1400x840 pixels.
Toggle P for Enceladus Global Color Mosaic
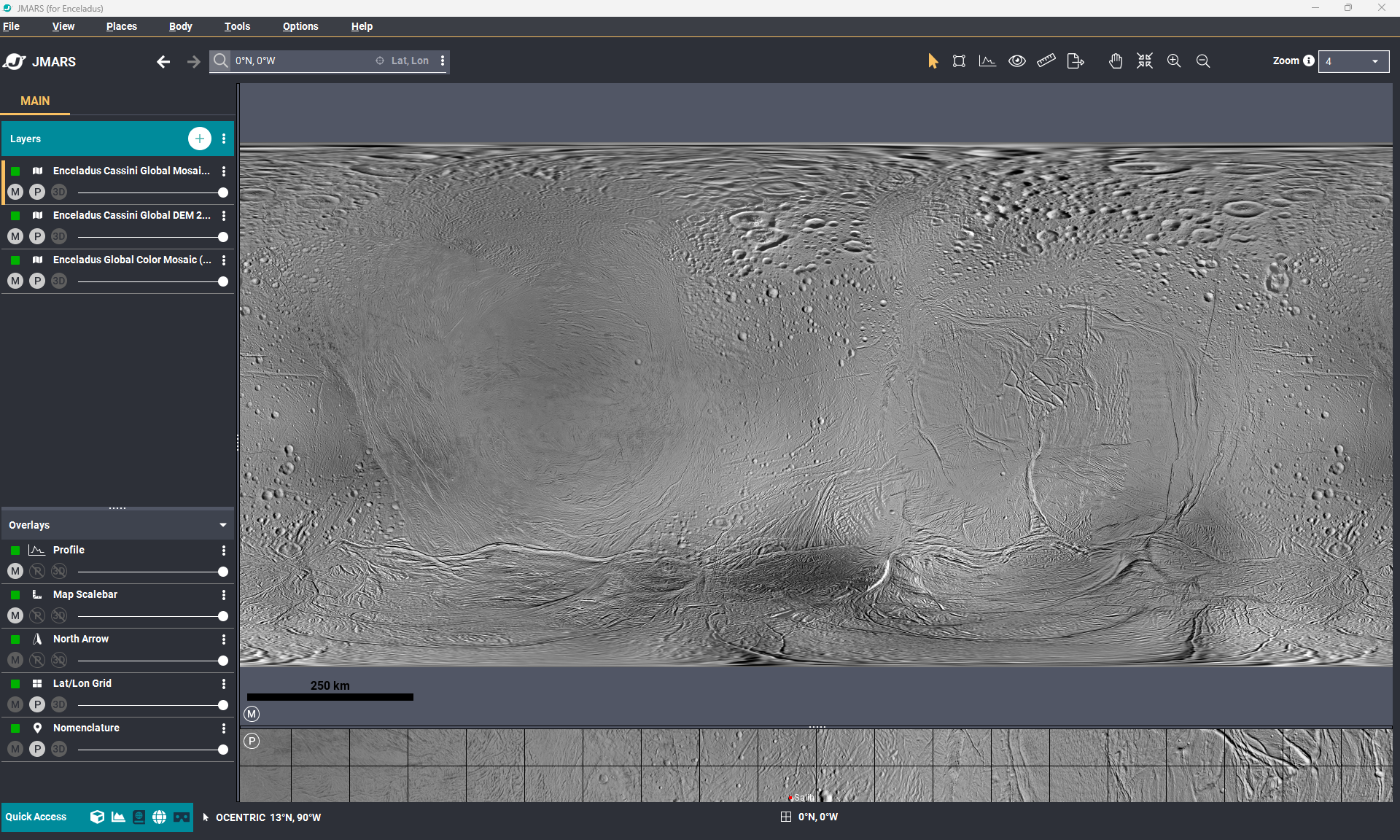tap(37, 281)
